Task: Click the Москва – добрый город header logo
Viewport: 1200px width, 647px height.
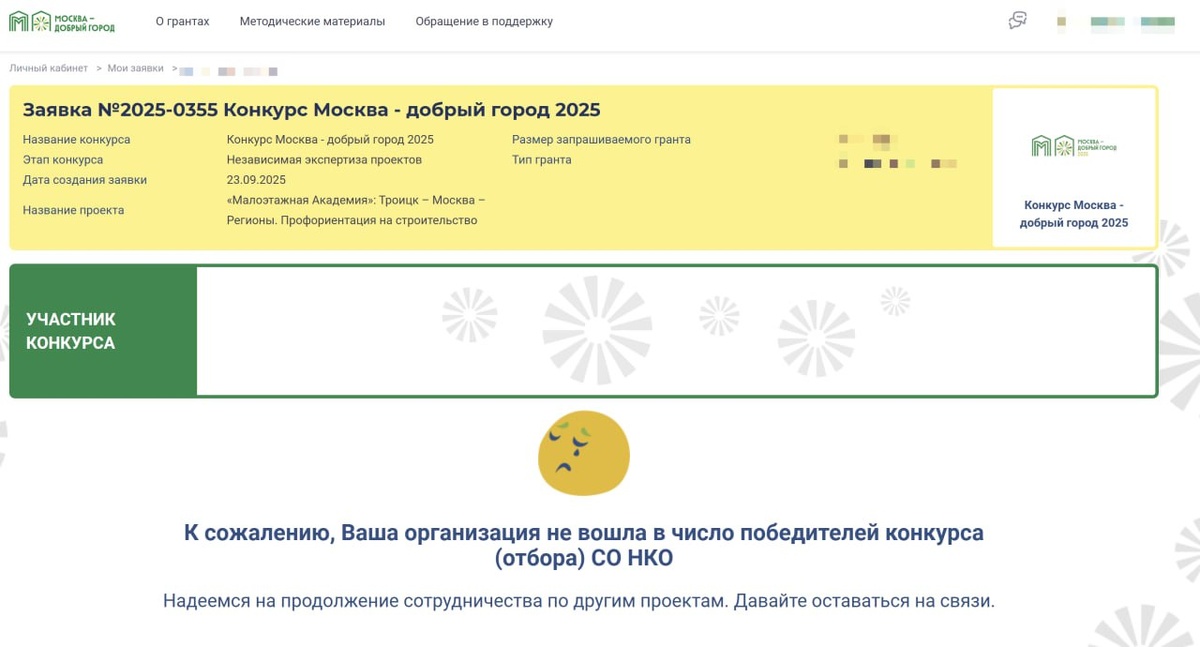Action: [62, 21]
